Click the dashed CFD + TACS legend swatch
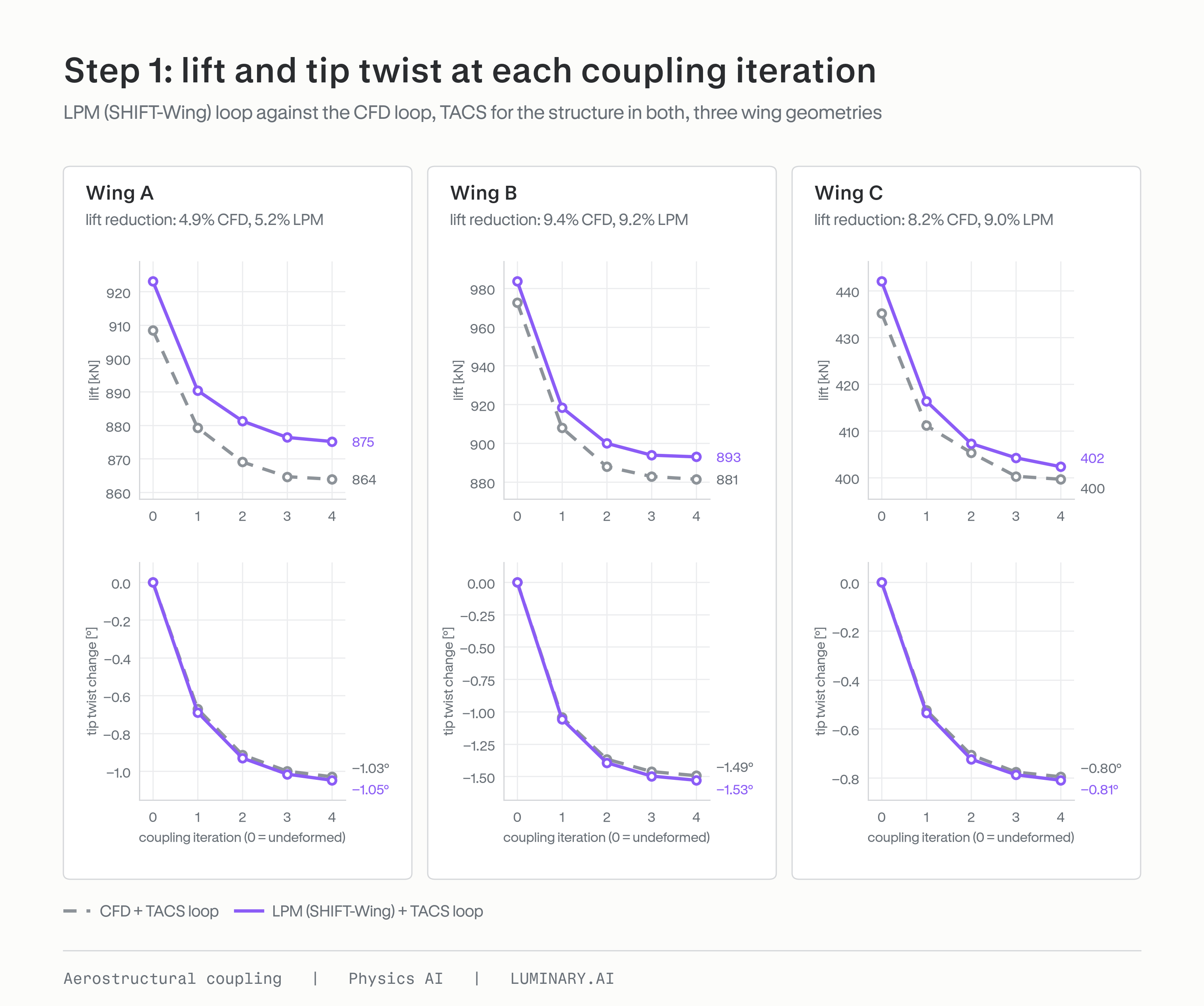1204x1006 pixels. 77,911
